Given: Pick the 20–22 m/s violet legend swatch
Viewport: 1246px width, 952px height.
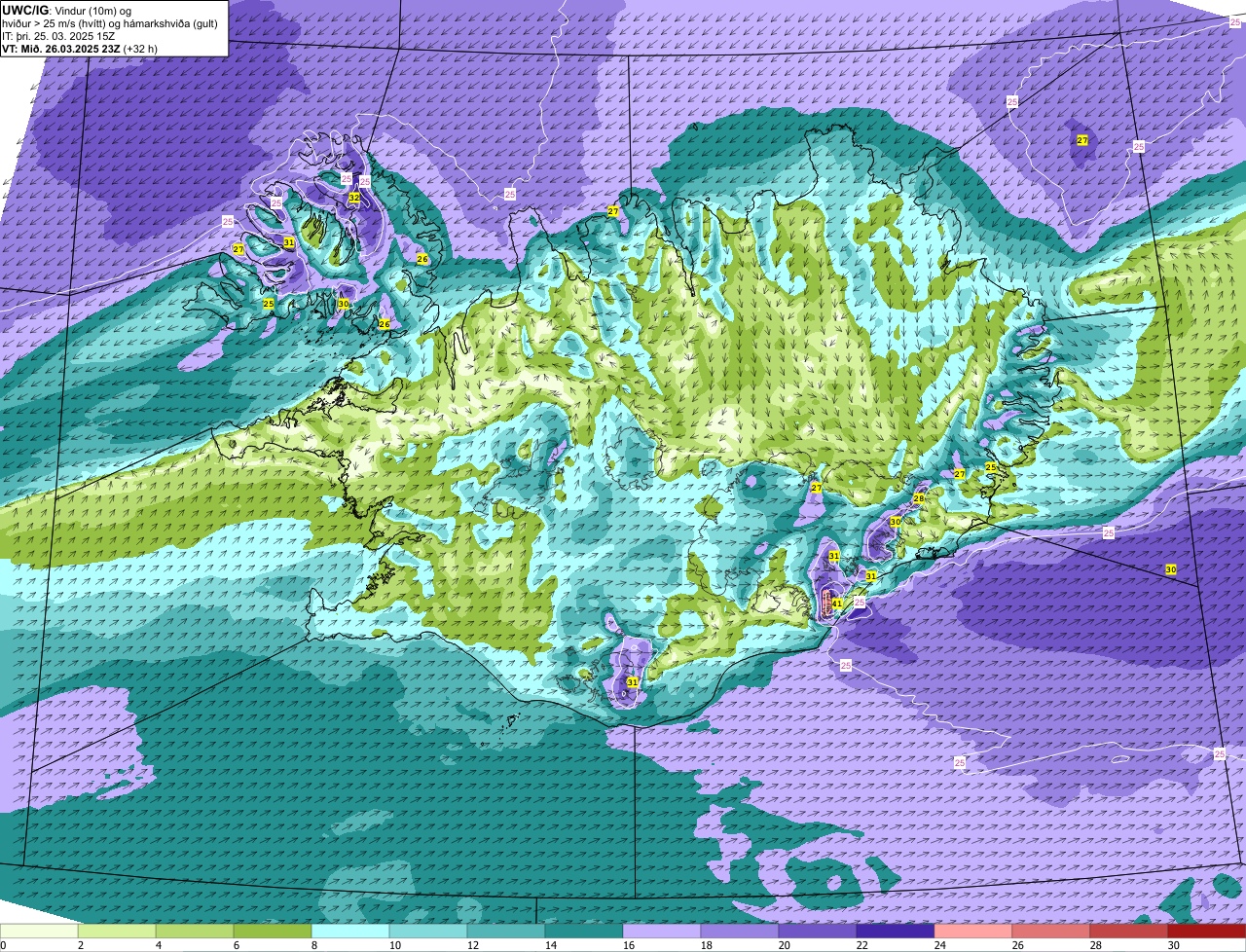Looking at the screenshot, I should coord(818,931).
